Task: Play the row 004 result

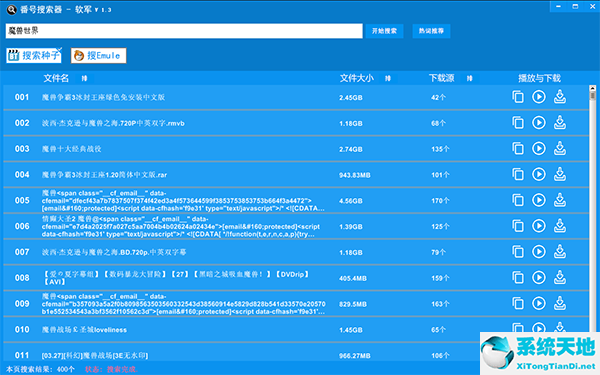Action: pyautogui.click(x=539, y=174)
